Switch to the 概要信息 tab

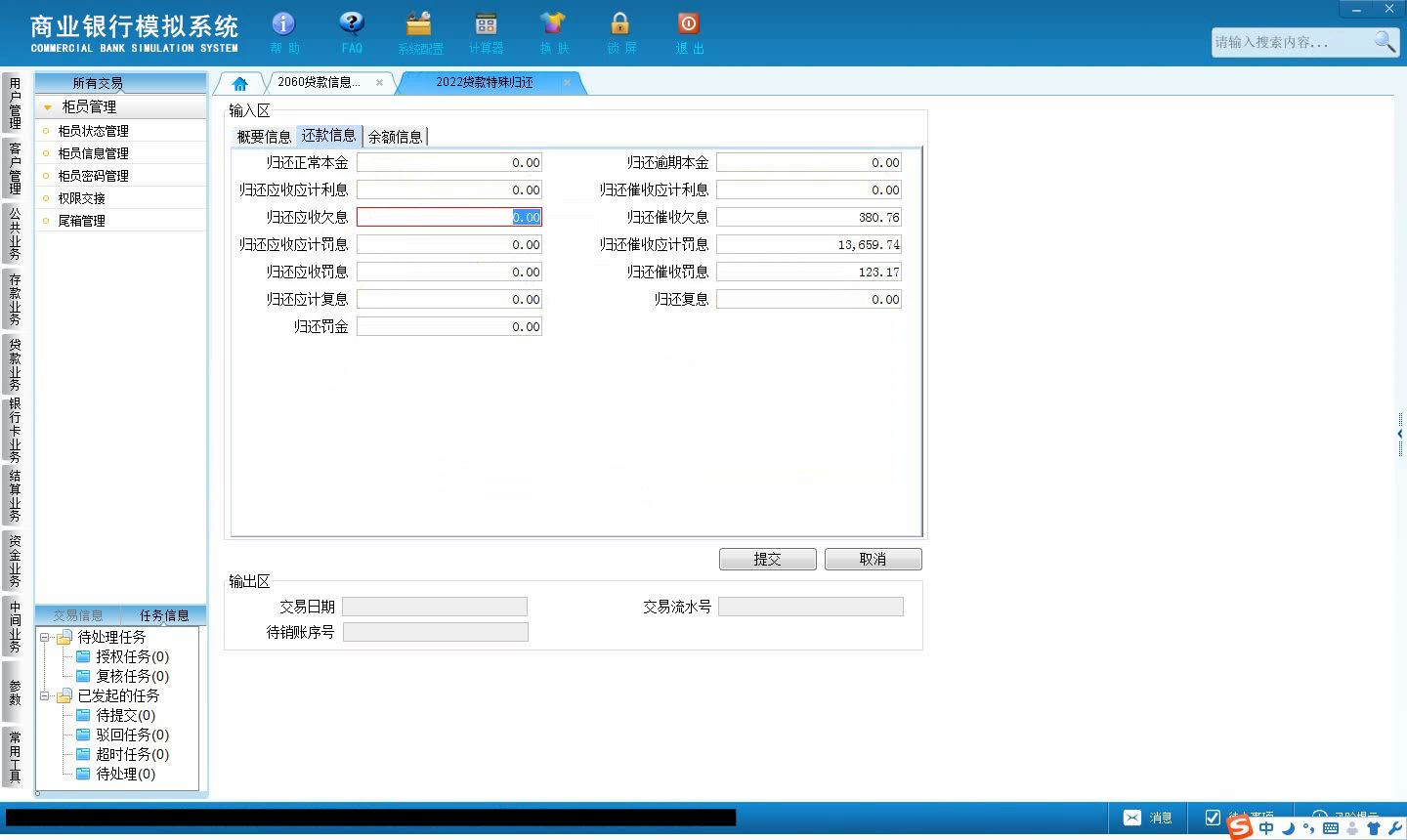[x=264, y=137]
